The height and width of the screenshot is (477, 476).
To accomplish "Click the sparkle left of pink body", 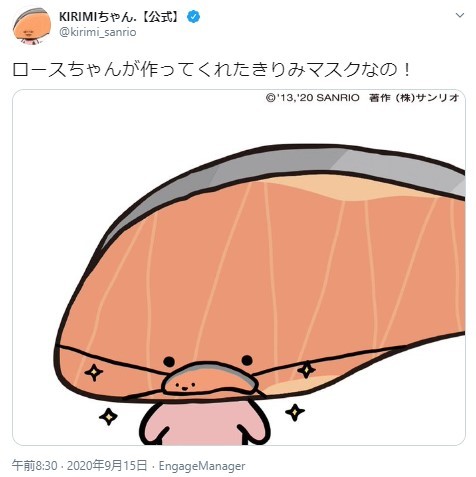I will point(108,416).
